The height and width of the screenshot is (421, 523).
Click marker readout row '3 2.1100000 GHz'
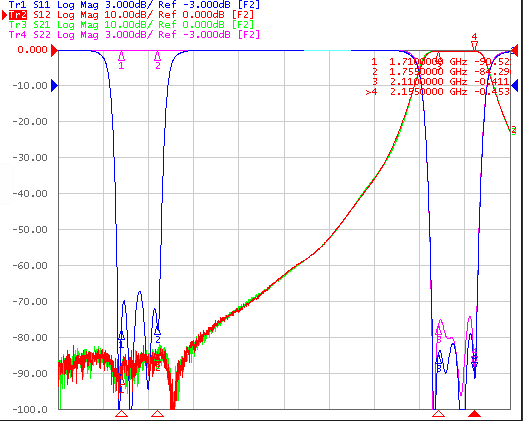[441, 82]
